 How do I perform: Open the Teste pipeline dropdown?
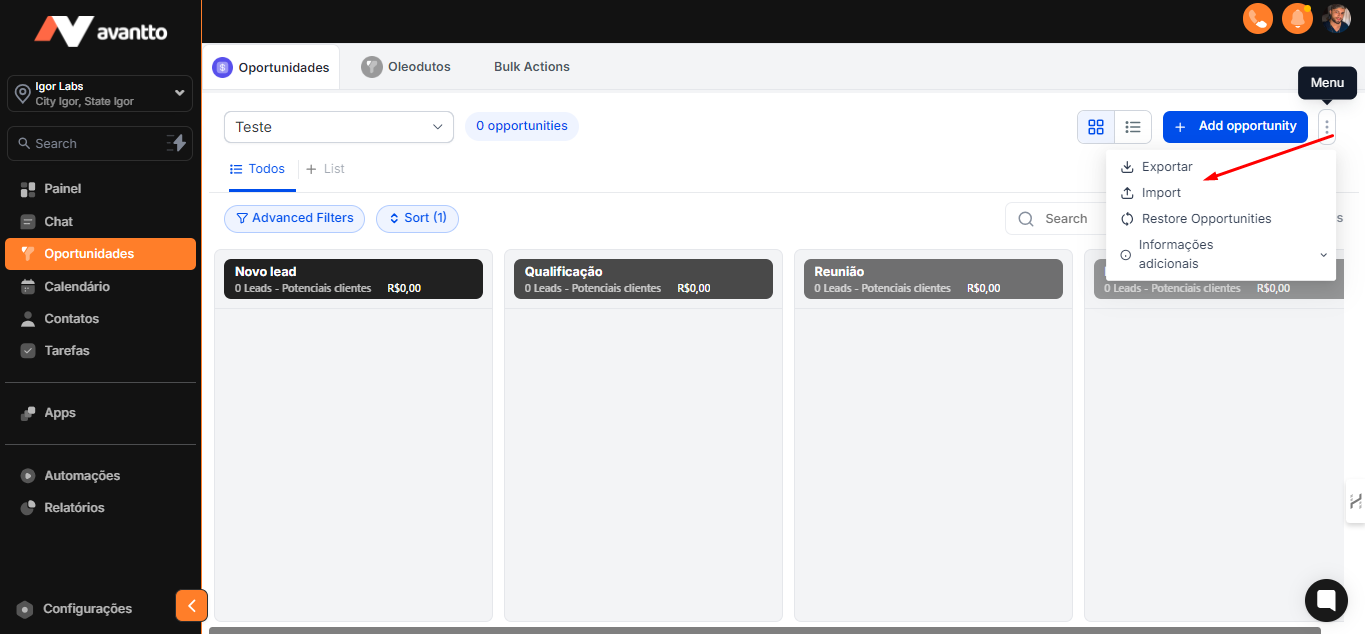pos(338,127)
